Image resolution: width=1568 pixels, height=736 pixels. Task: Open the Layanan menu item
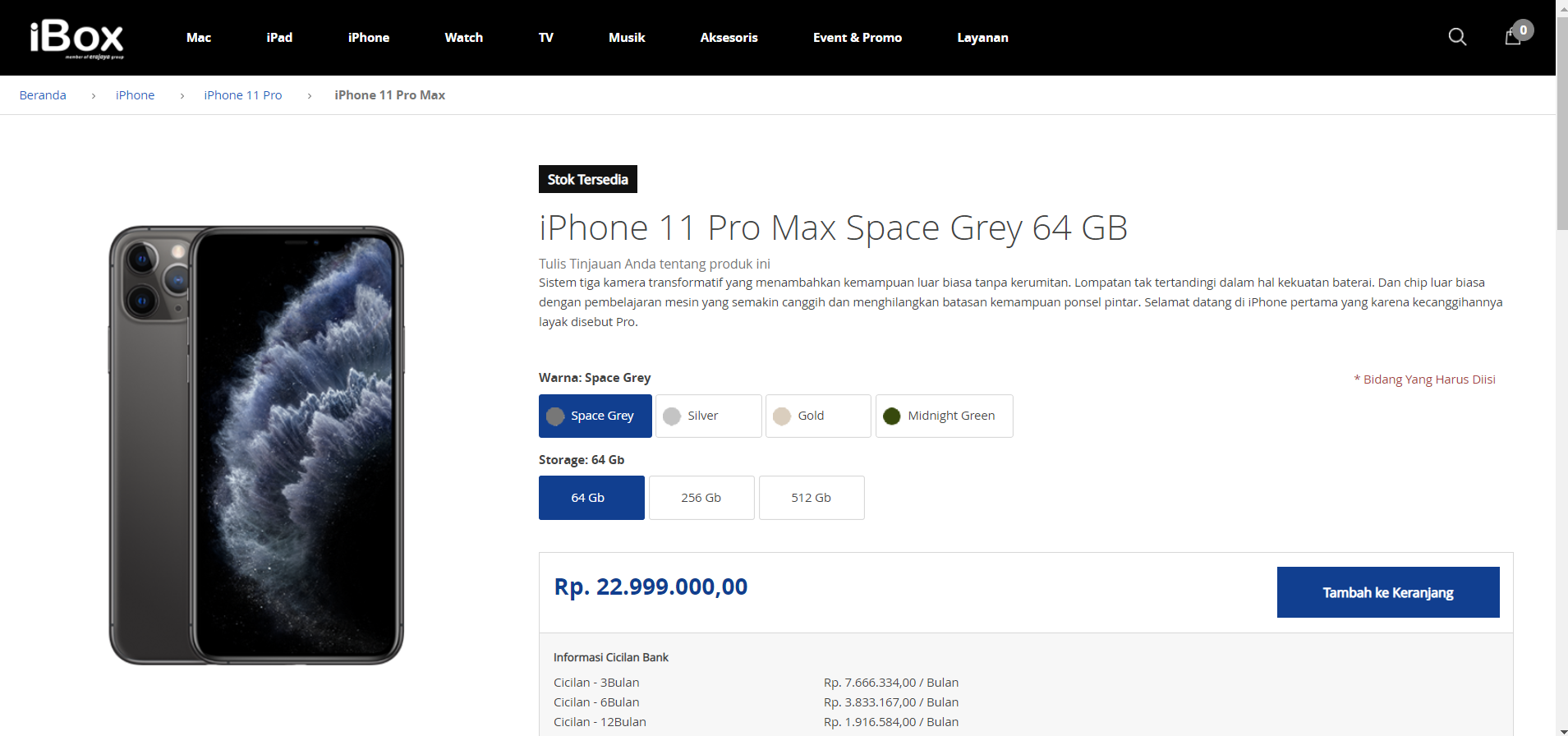982,38
